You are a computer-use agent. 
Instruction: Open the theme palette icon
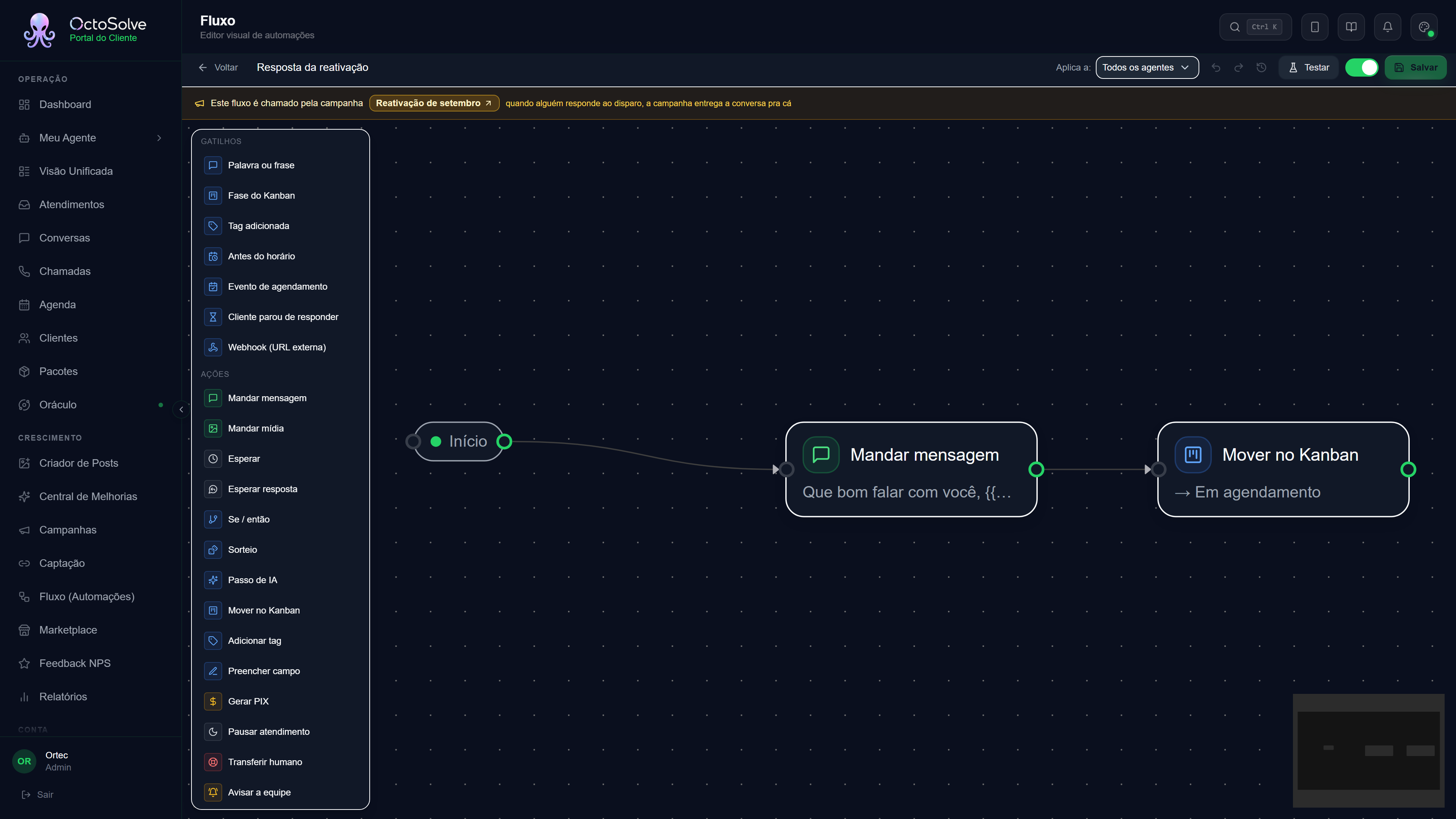click(x=1424, y=27)
